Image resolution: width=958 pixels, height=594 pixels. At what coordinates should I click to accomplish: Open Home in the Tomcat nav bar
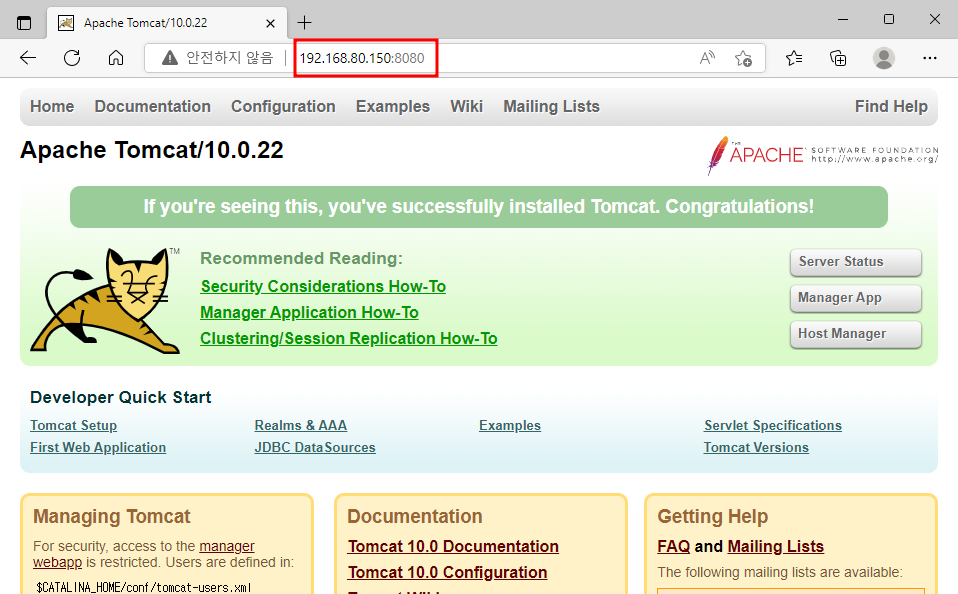coord(52,106)
